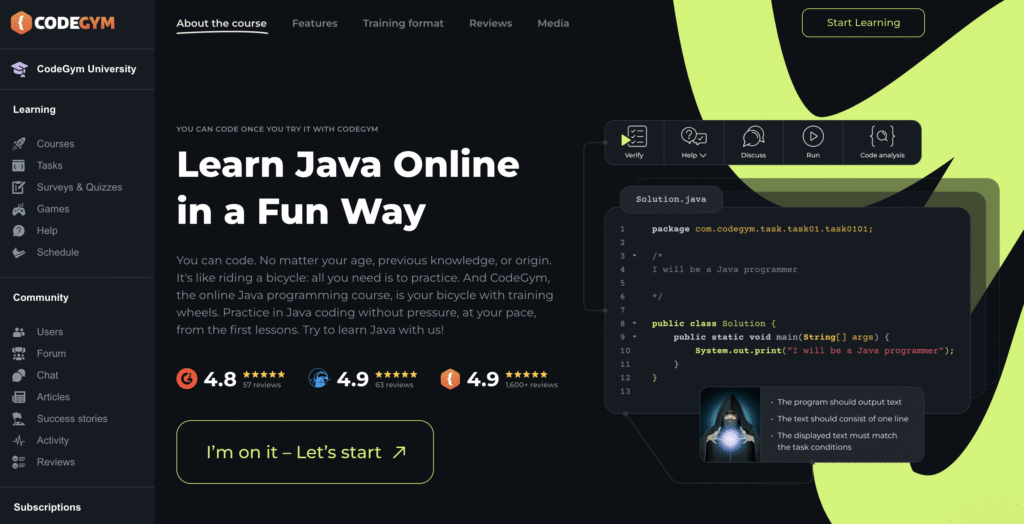1024x524 pixels.
Task: Click the Surveys & Quizzes pencil icon
Action: 19,188
